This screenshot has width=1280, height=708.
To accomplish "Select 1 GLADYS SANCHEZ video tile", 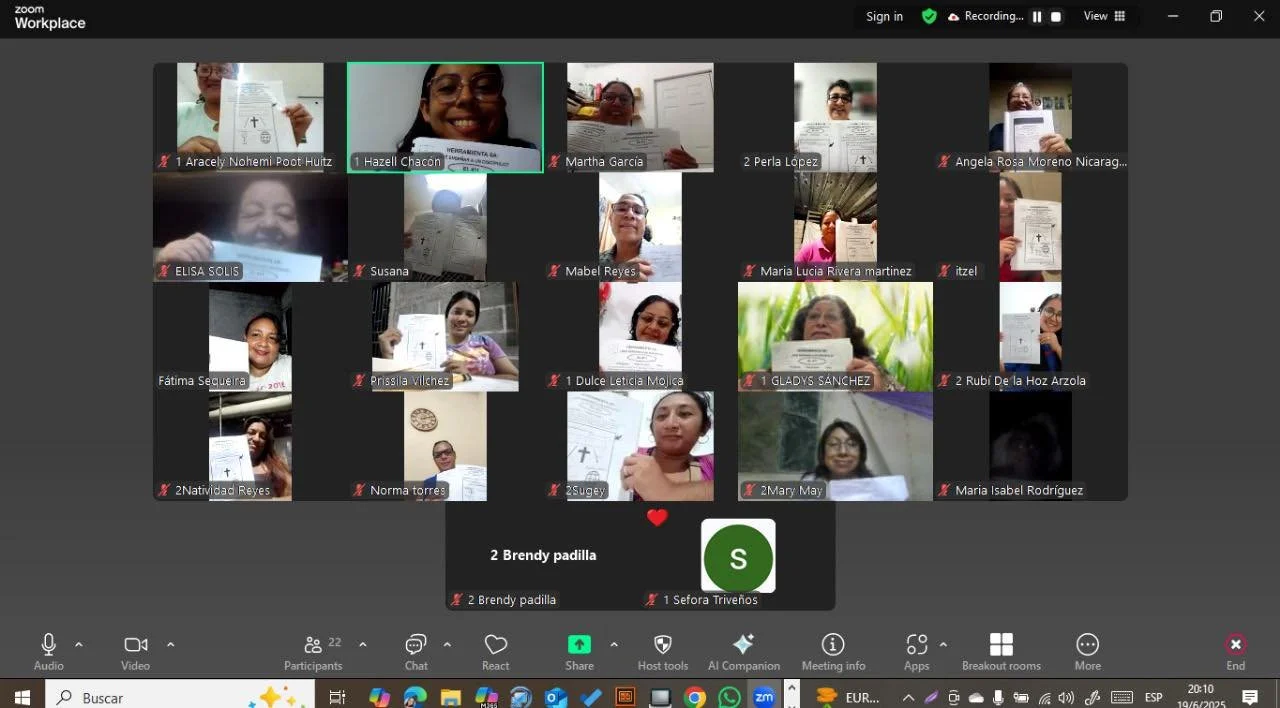I will 835,336.
